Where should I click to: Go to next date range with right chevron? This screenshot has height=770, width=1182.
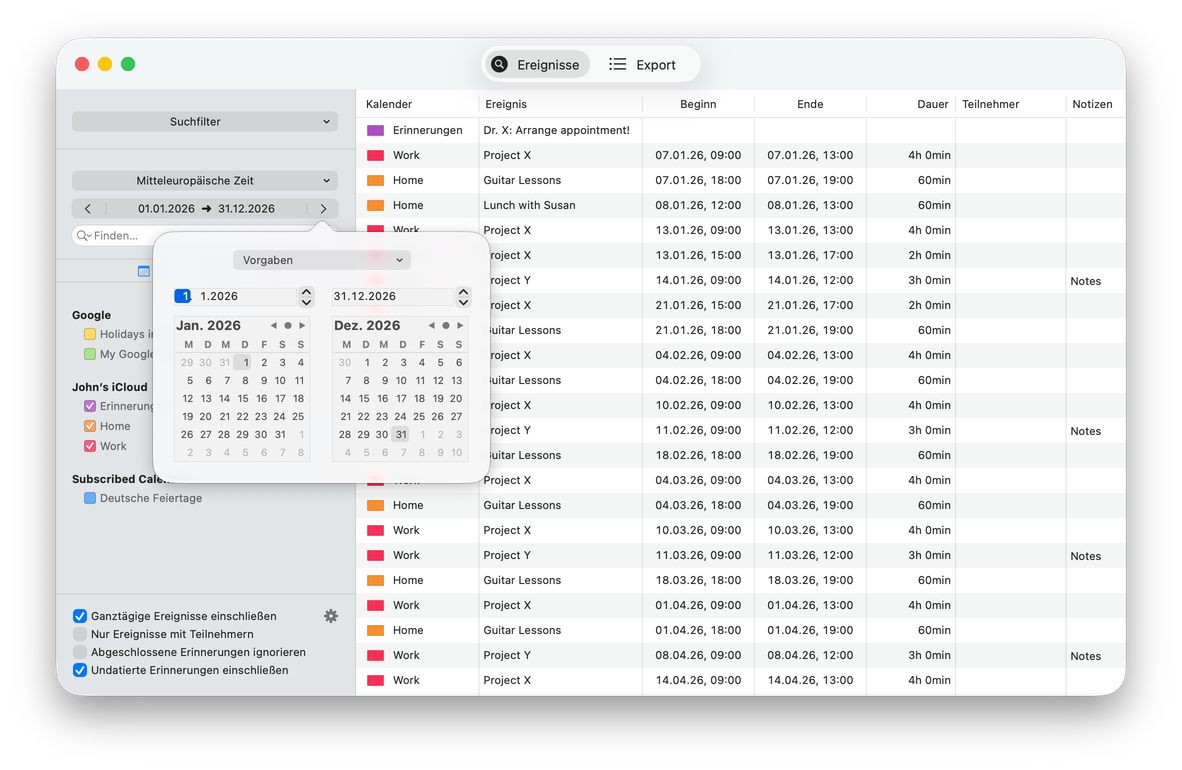[x=323, y=209]
